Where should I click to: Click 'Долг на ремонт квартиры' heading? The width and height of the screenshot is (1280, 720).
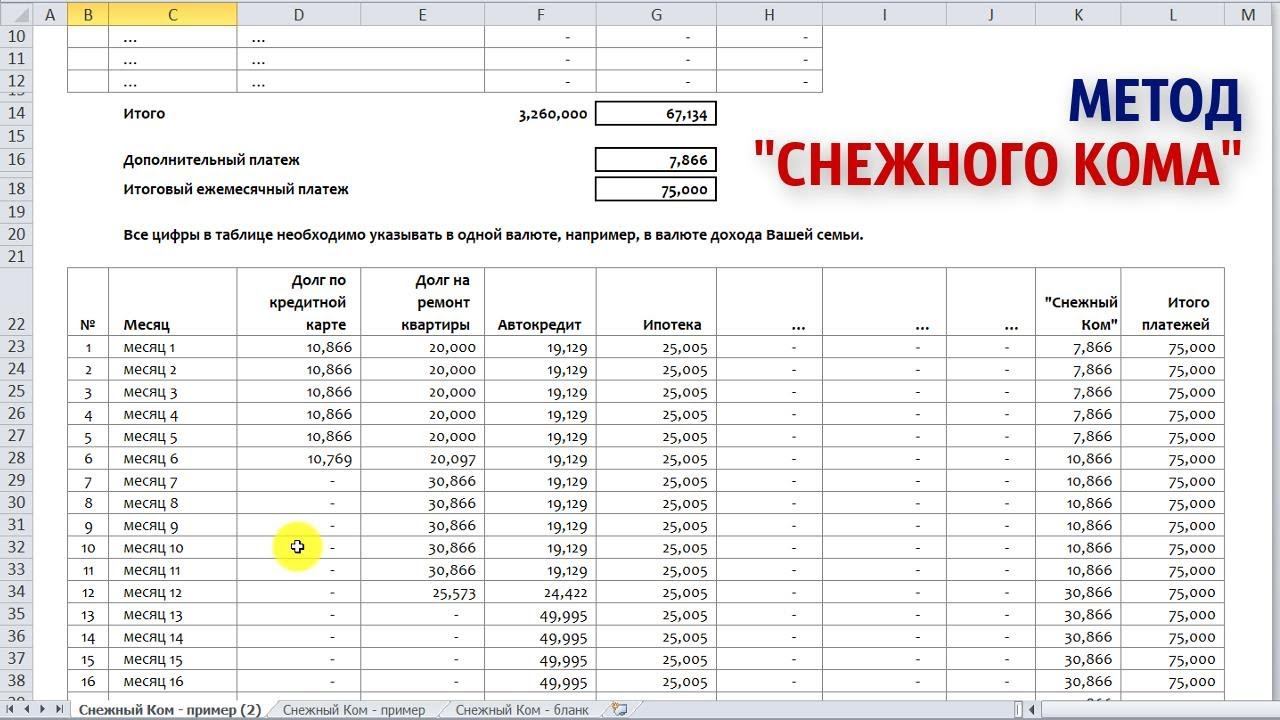[423, 302]
